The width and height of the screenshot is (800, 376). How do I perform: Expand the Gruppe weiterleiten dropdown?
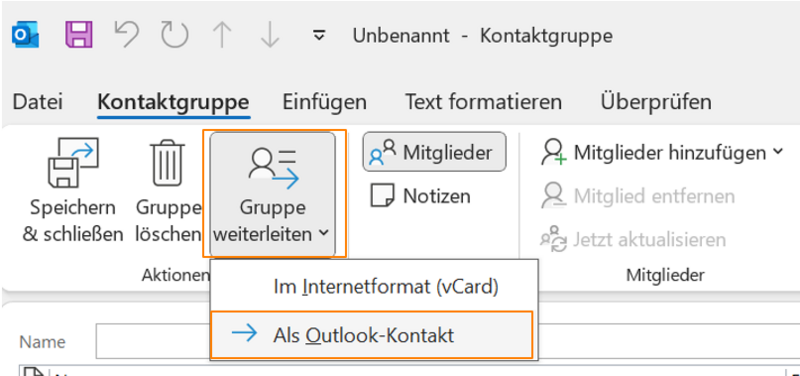[x=272, y=194]
